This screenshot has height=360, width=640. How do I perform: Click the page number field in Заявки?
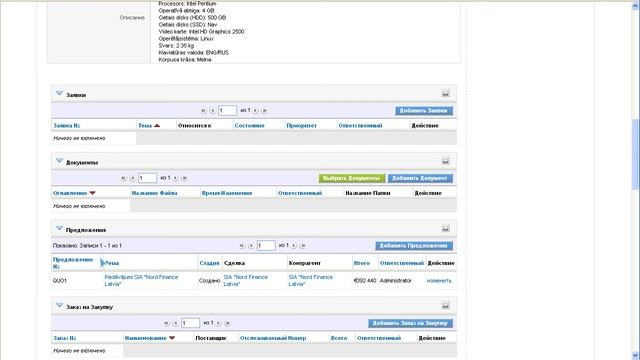coord(227,111)
